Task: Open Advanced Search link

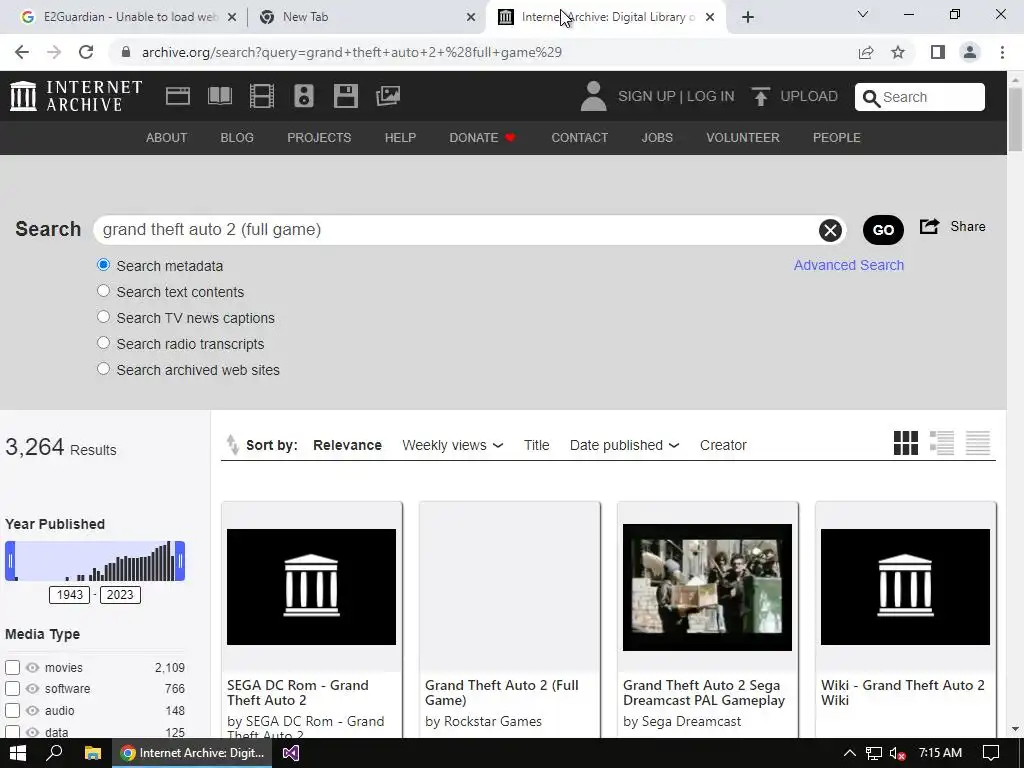Action: [849, 265]
